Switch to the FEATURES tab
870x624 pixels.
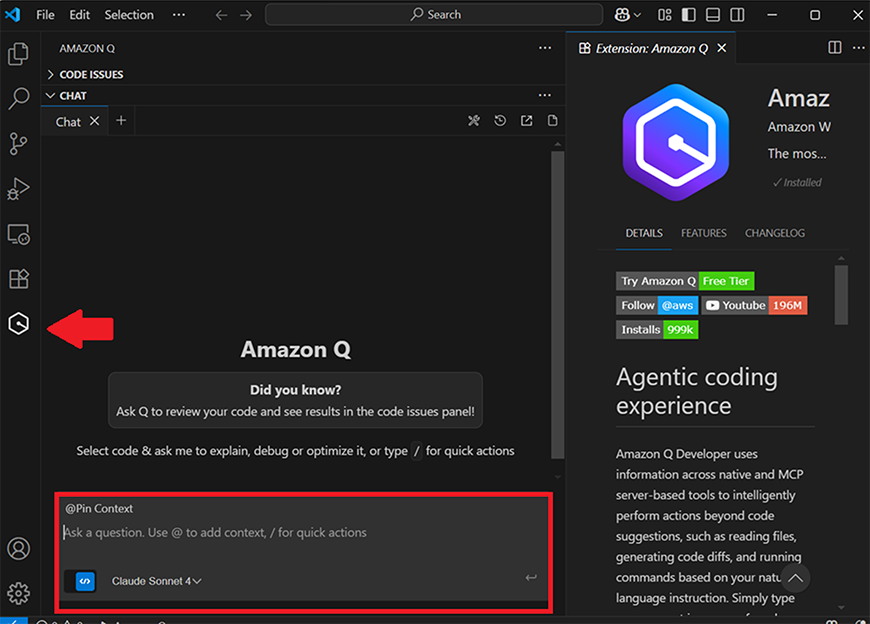[703, 232]
